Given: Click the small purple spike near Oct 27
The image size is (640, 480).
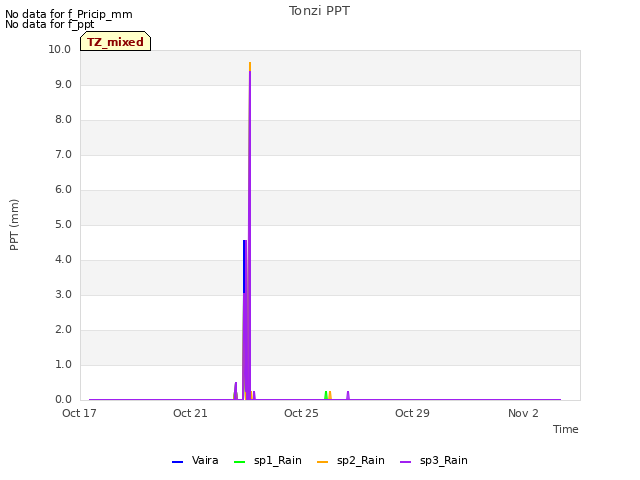Looking at the screenshot, I should point(348,395).
